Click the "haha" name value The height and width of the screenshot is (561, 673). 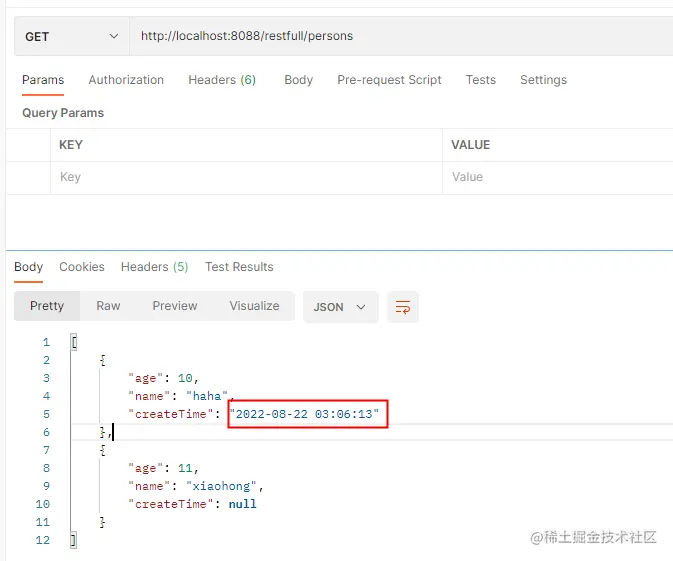click(x=207, y=396)
